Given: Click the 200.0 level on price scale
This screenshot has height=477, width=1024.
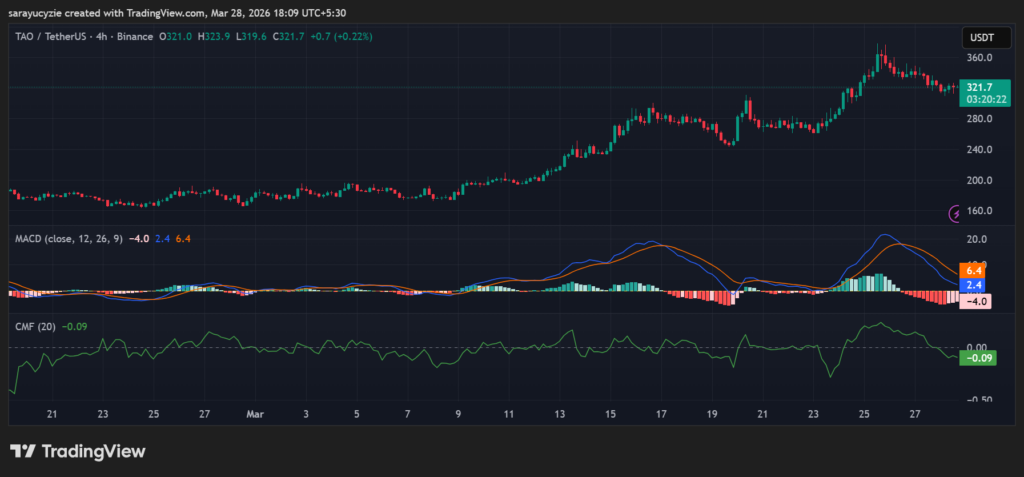Looking at the screenshot, I should (980, 181).
